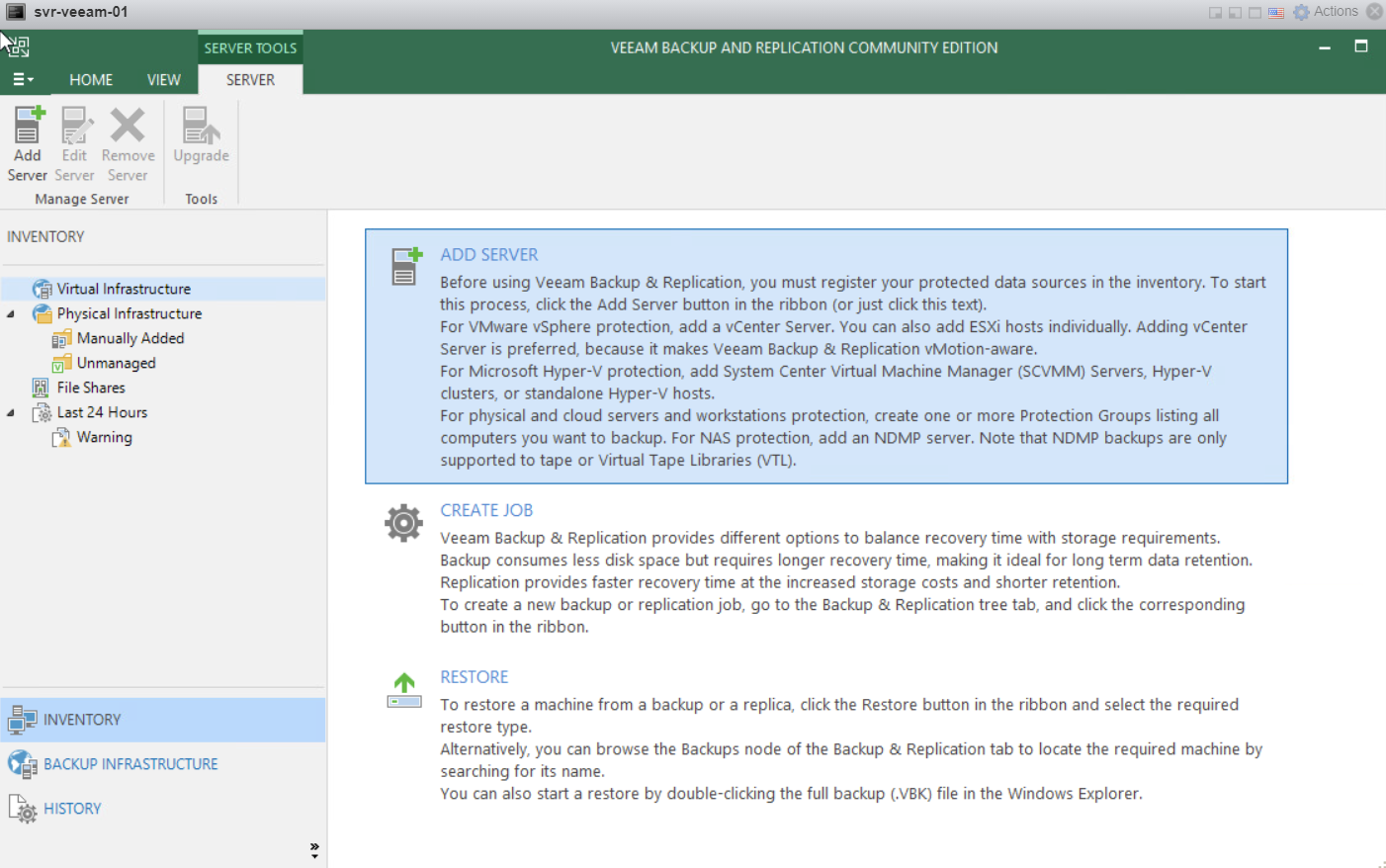Viewport: 1386px width, 868px height.
Task: Click the Add Server panel icon
Action: pyautogui.click(x=406, y=267)
